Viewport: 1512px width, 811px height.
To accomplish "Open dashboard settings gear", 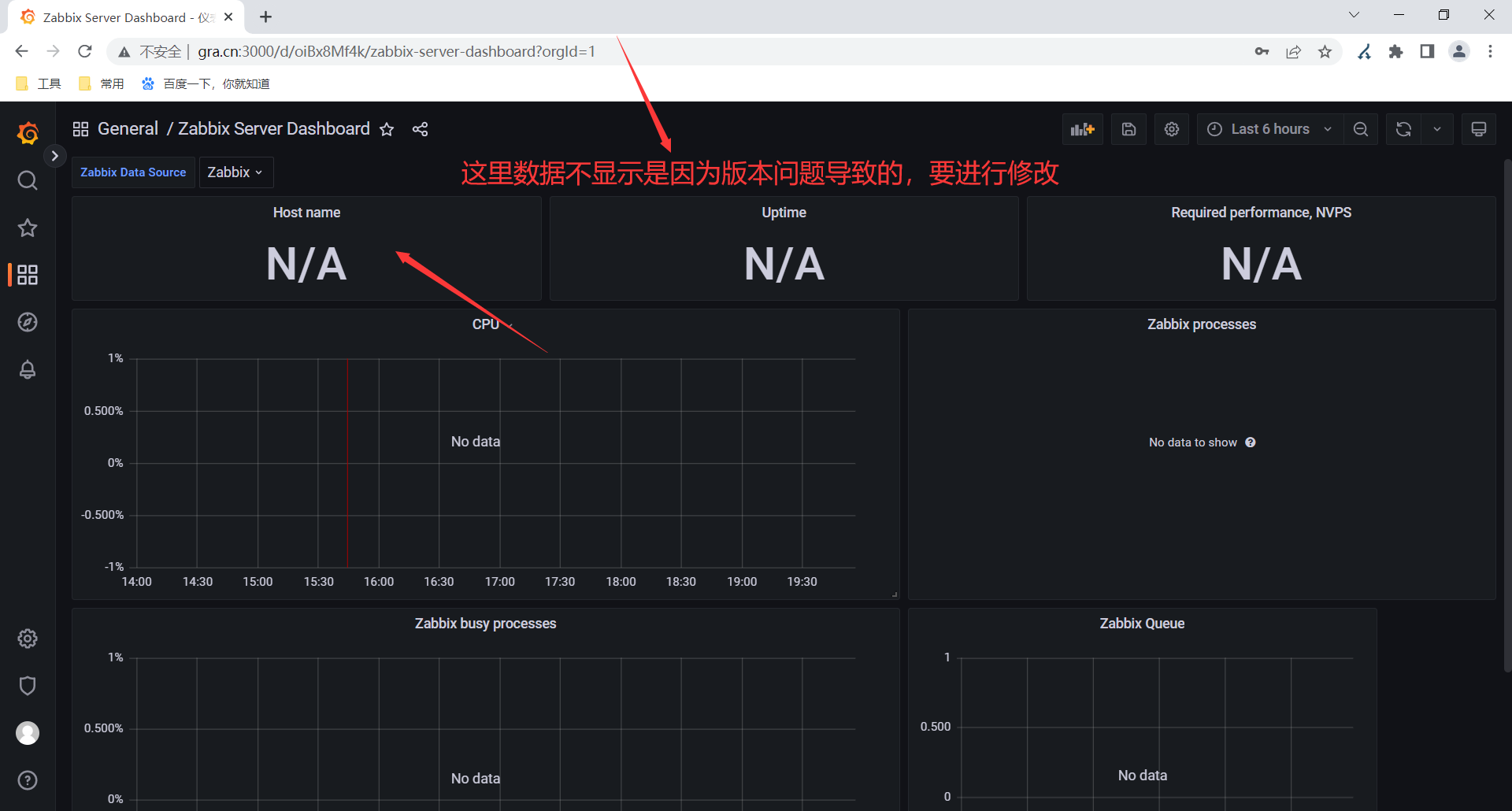I will [x=1172, y=129].
